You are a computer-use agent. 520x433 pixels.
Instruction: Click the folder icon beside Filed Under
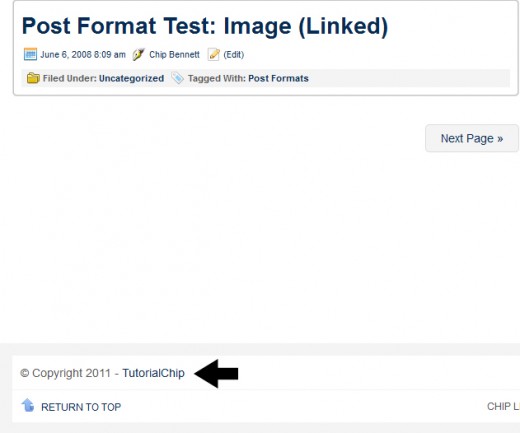[x=33, y=78]
